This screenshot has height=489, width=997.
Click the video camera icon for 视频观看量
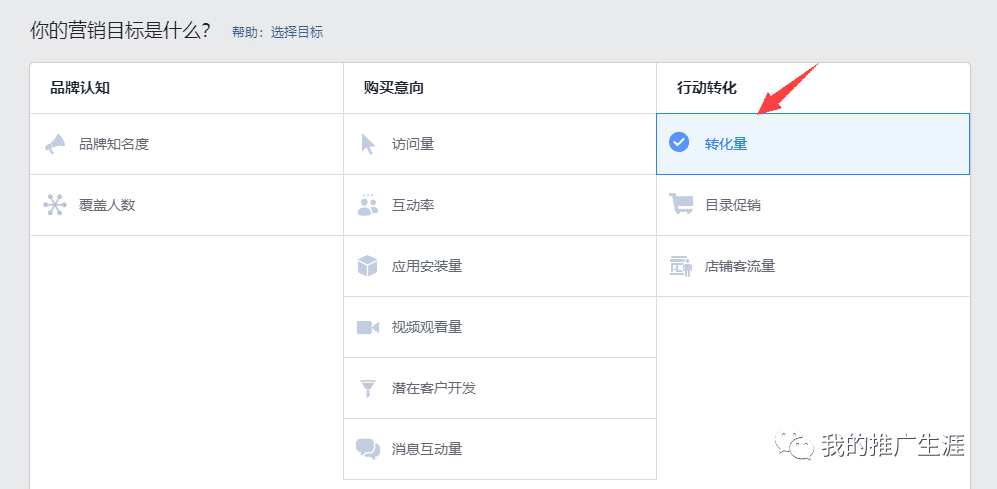point(368,327)
